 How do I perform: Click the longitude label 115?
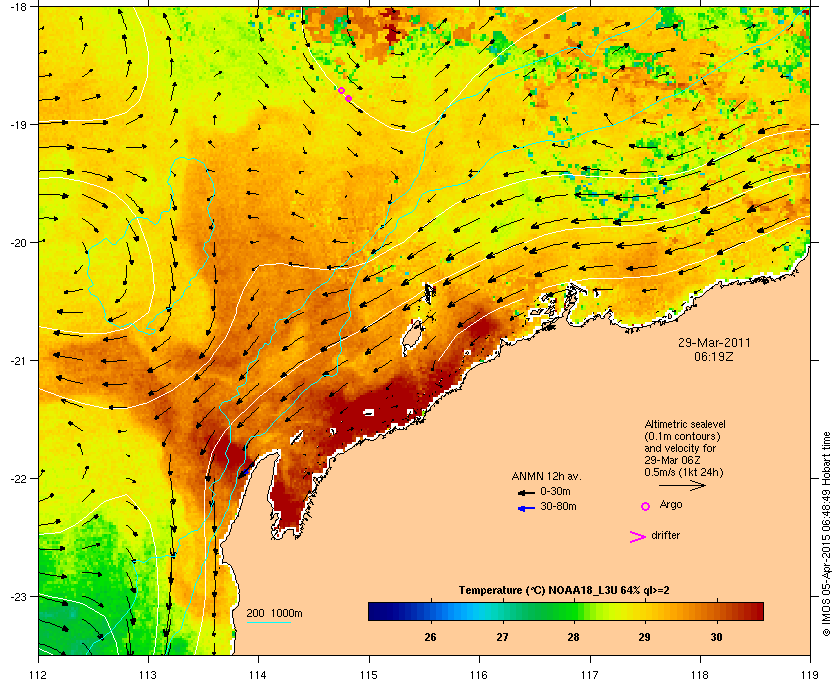[369, 674]
